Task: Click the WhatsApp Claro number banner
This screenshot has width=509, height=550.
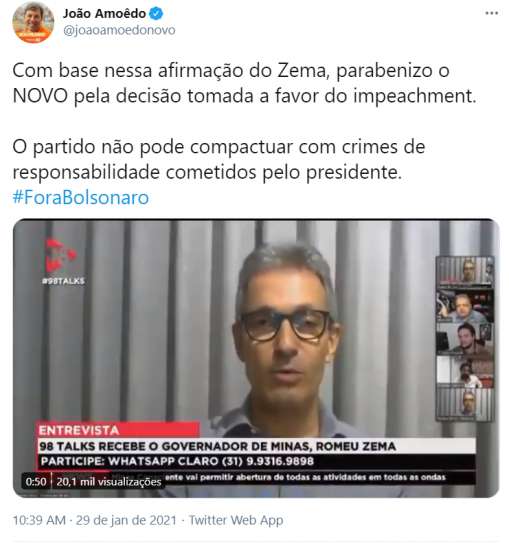Action: 256,461
